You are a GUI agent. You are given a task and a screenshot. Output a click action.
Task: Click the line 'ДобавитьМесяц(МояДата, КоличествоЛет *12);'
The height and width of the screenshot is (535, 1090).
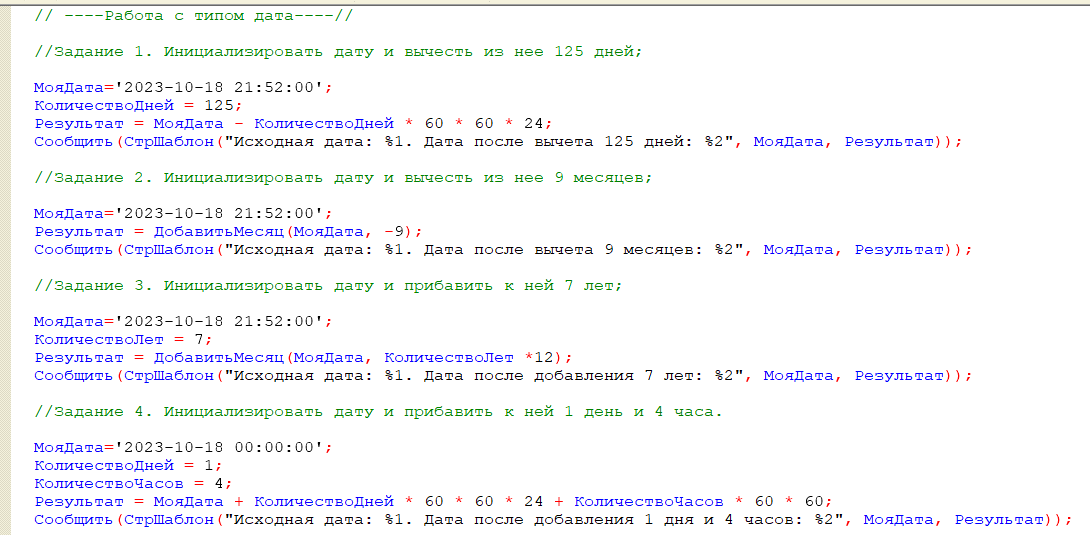304,358
